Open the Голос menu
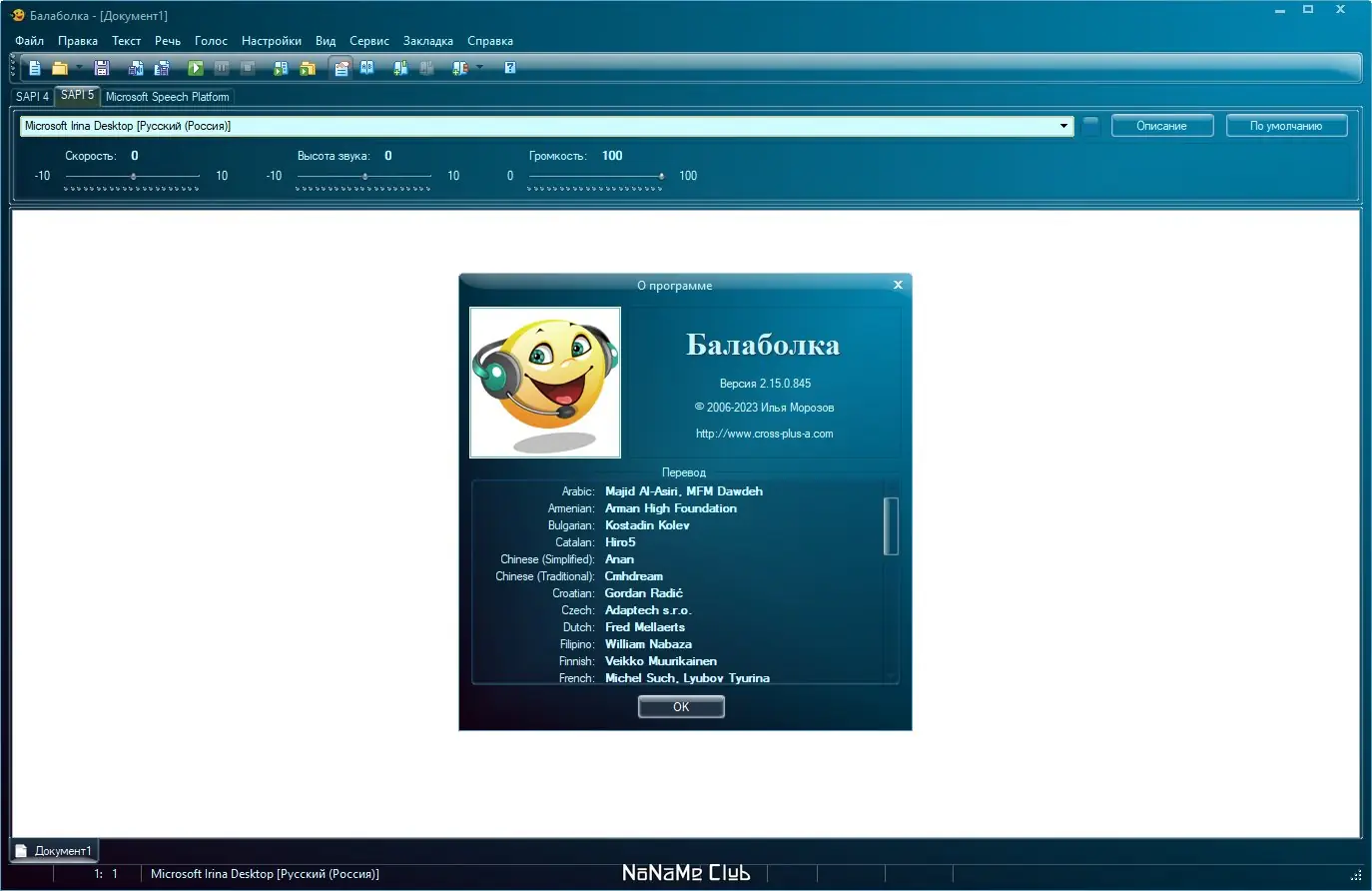Image resolution: width=1372 pixels, height=891 pixels. point(212,41)
